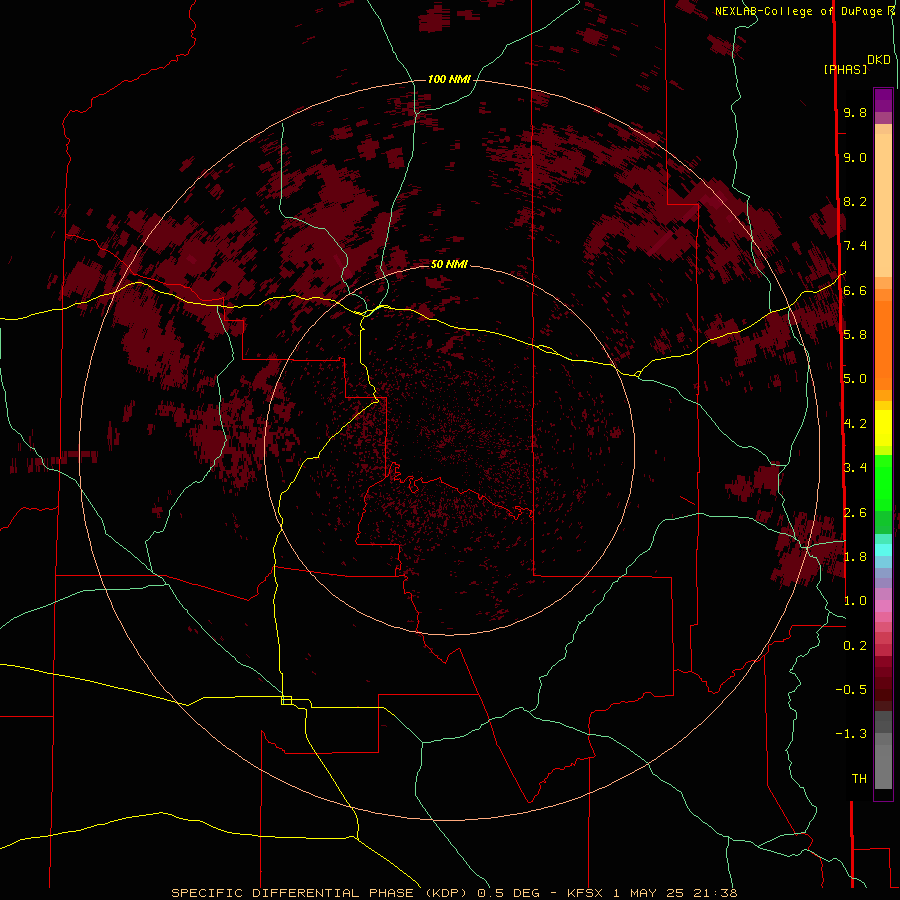The height and width of the screenshot is (900, 900).
Task: Click the DKD label above the color scale
Action: pyautogui.click(x=879, y=60)
